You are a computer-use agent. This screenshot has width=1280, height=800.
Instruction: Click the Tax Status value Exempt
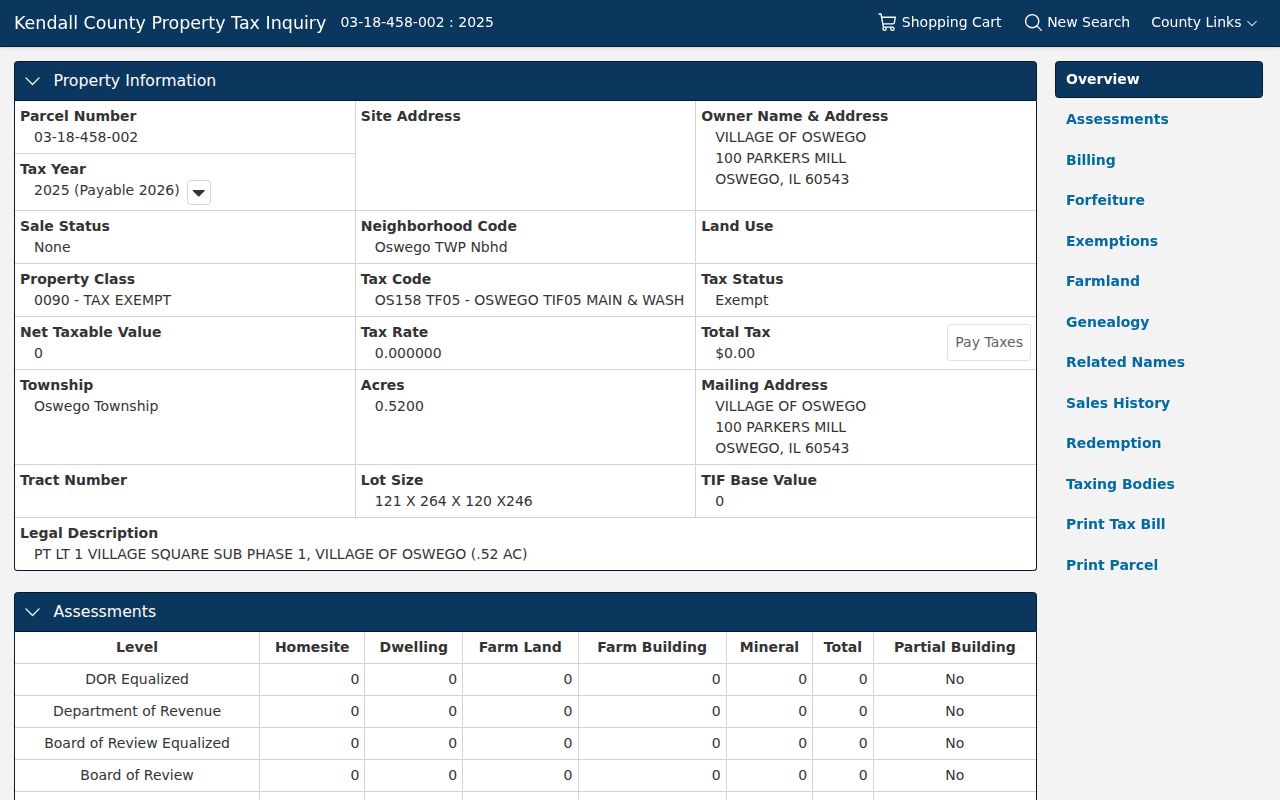(x=742, y=300)
